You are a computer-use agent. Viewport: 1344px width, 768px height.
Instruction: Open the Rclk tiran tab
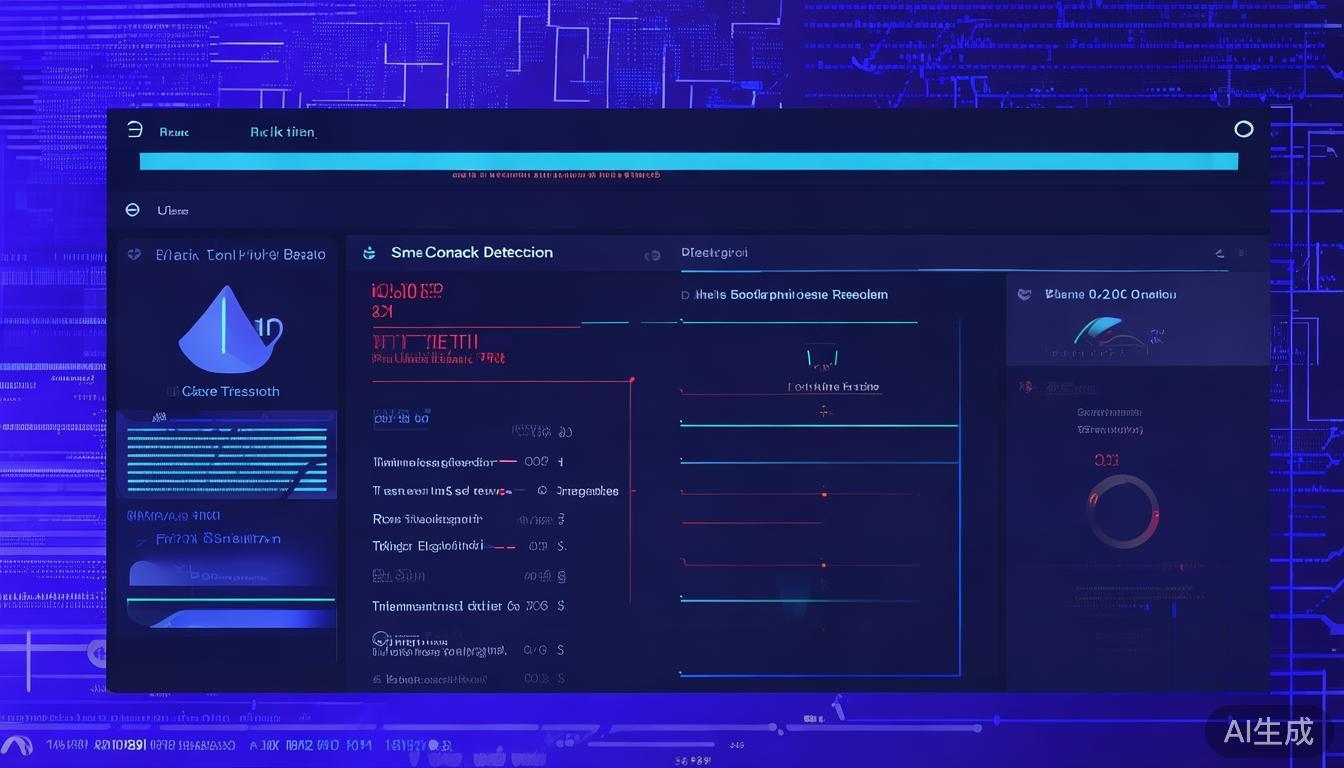tap(282, 132)
